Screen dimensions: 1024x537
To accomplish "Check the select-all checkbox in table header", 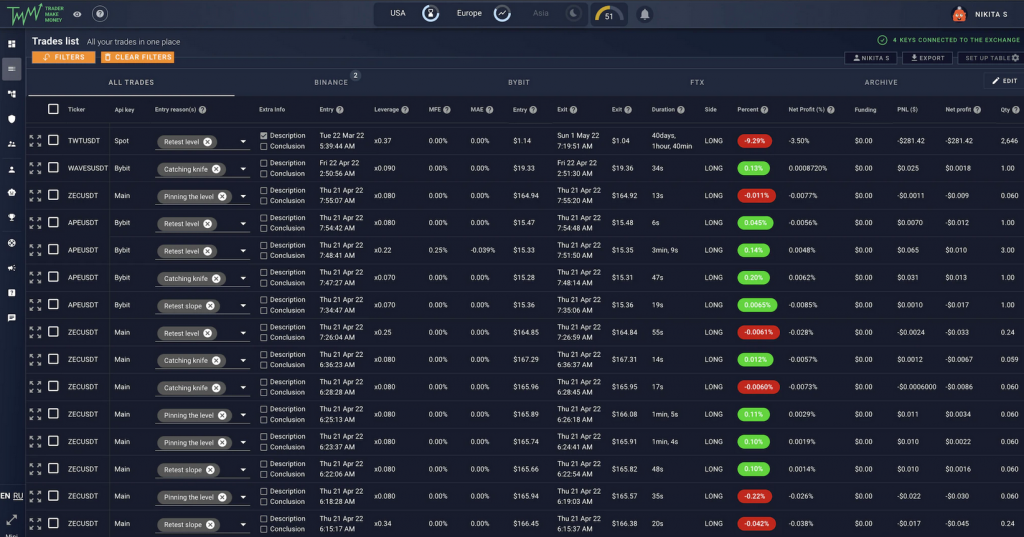I will point(54,109).
